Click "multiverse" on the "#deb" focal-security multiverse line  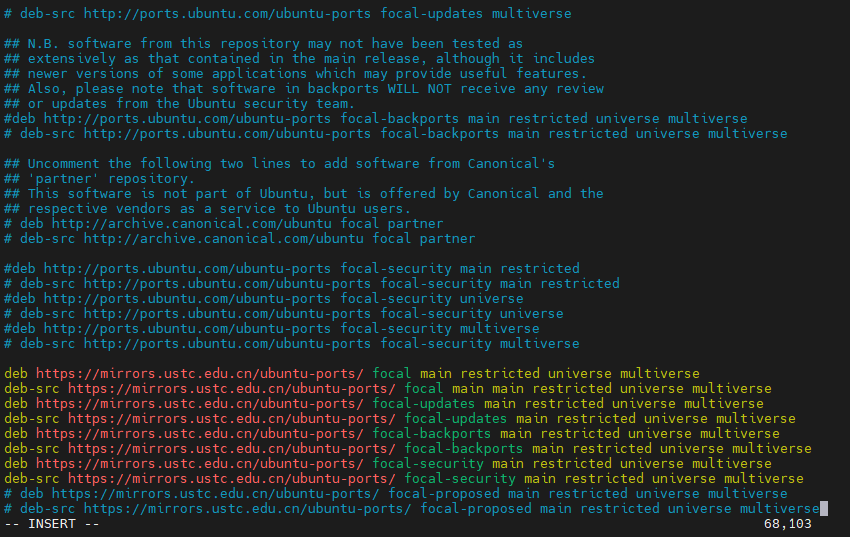click(500, 329)
